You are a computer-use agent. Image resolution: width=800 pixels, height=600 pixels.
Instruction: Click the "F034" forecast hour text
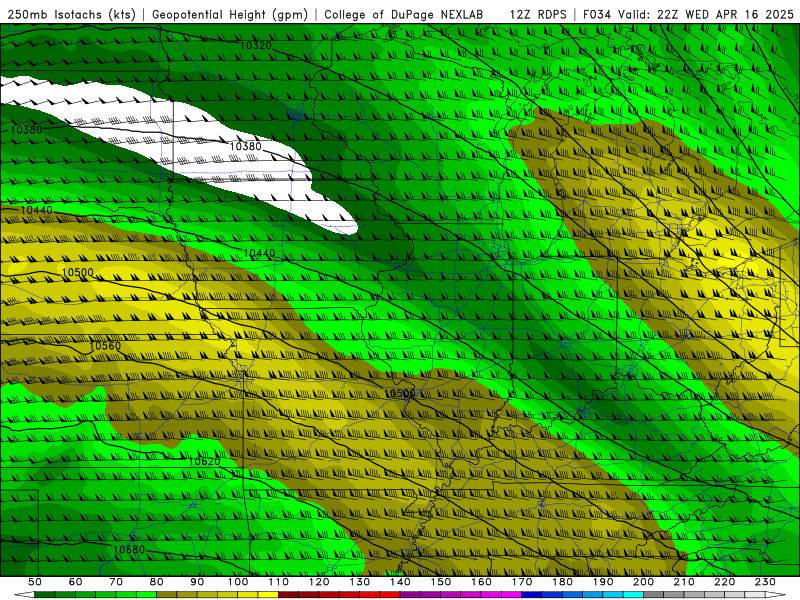tap(597, 14)
